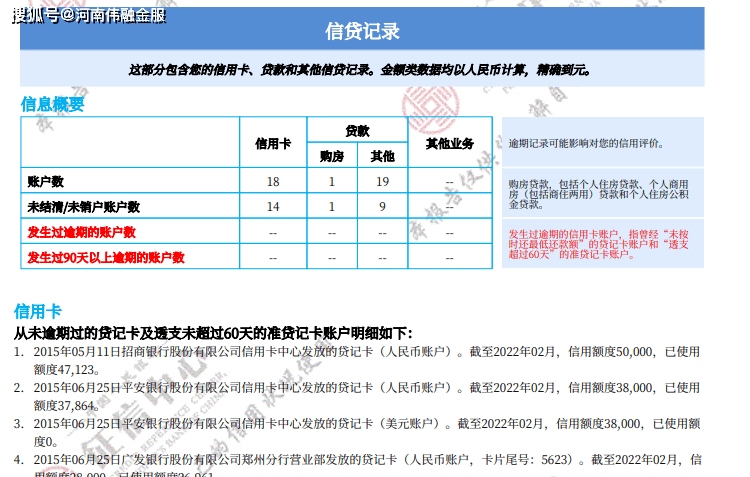Click the 购房贷款 definition note
The height and width of the screenshot is (477, 750).
(x=603, y=193)
